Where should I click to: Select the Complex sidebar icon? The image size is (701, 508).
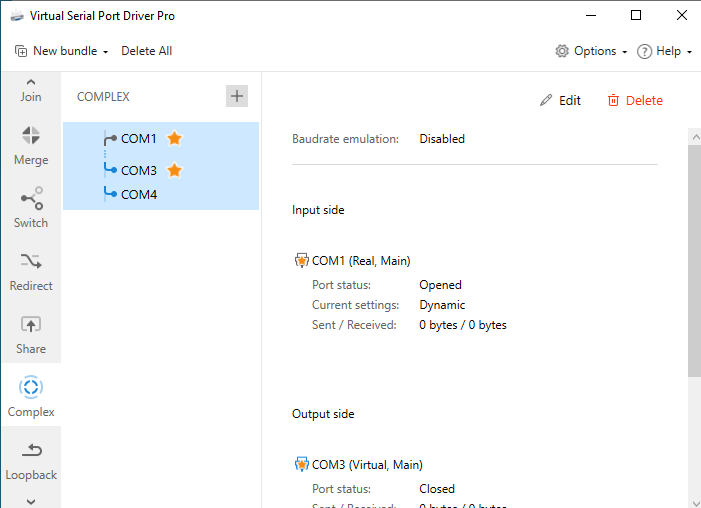coord(31,387)
